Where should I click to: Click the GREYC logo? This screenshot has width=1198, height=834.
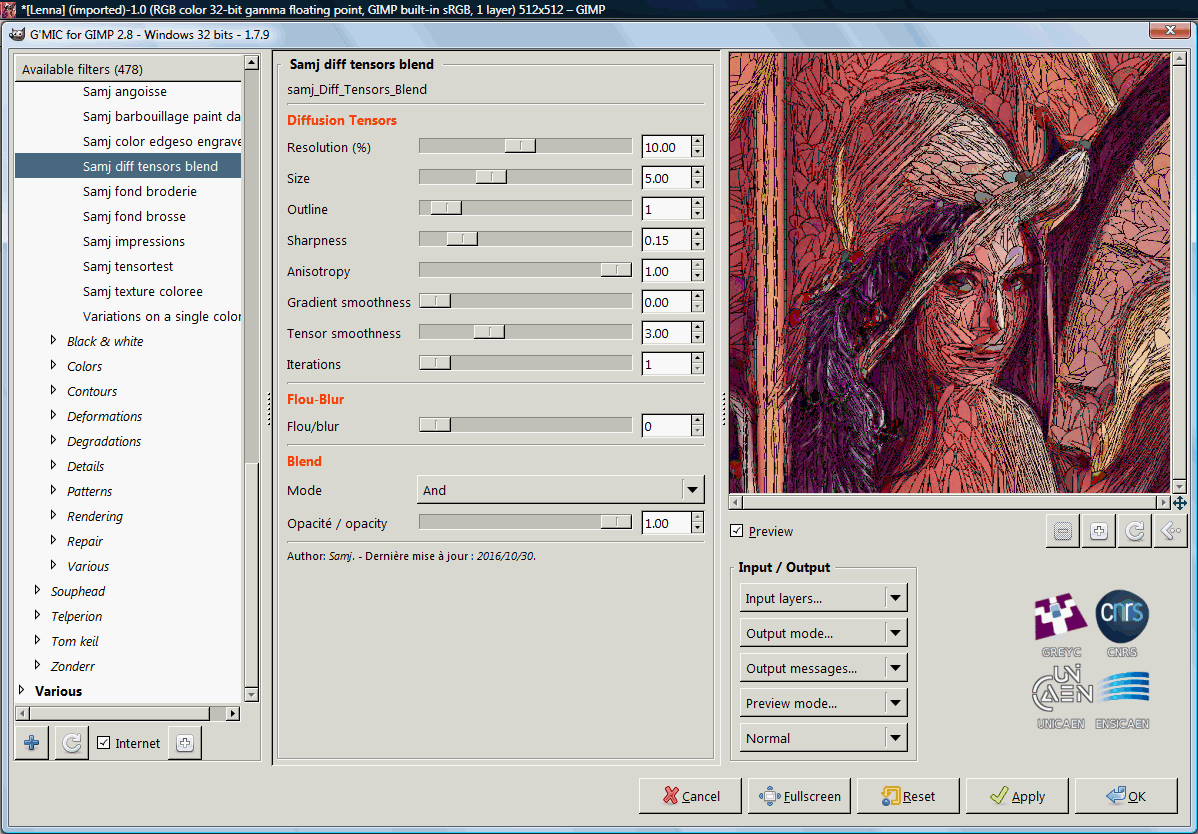1061,624
